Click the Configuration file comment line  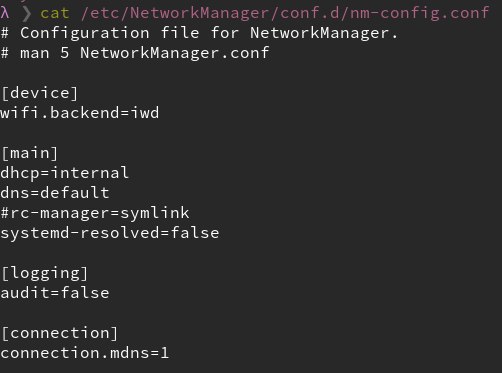tap(199, 33)
